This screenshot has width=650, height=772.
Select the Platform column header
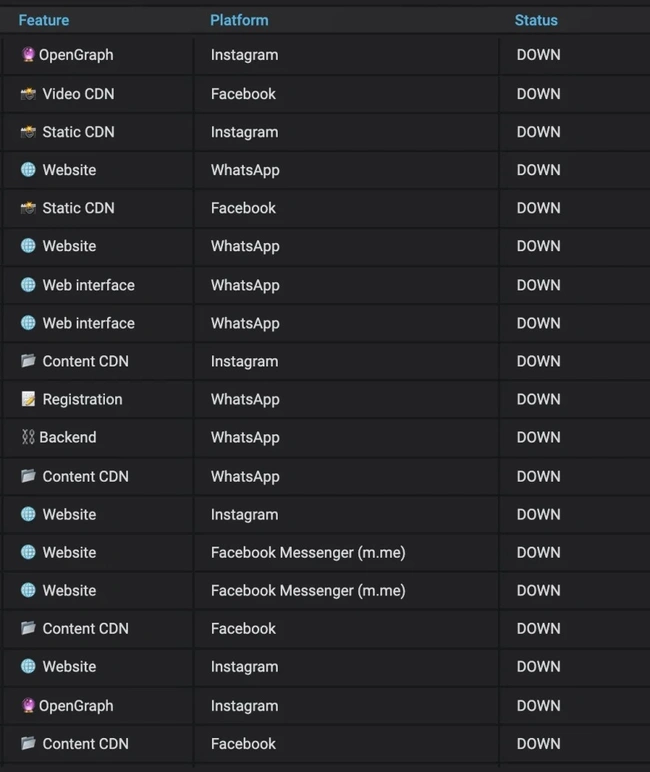[x=239, y=20]
